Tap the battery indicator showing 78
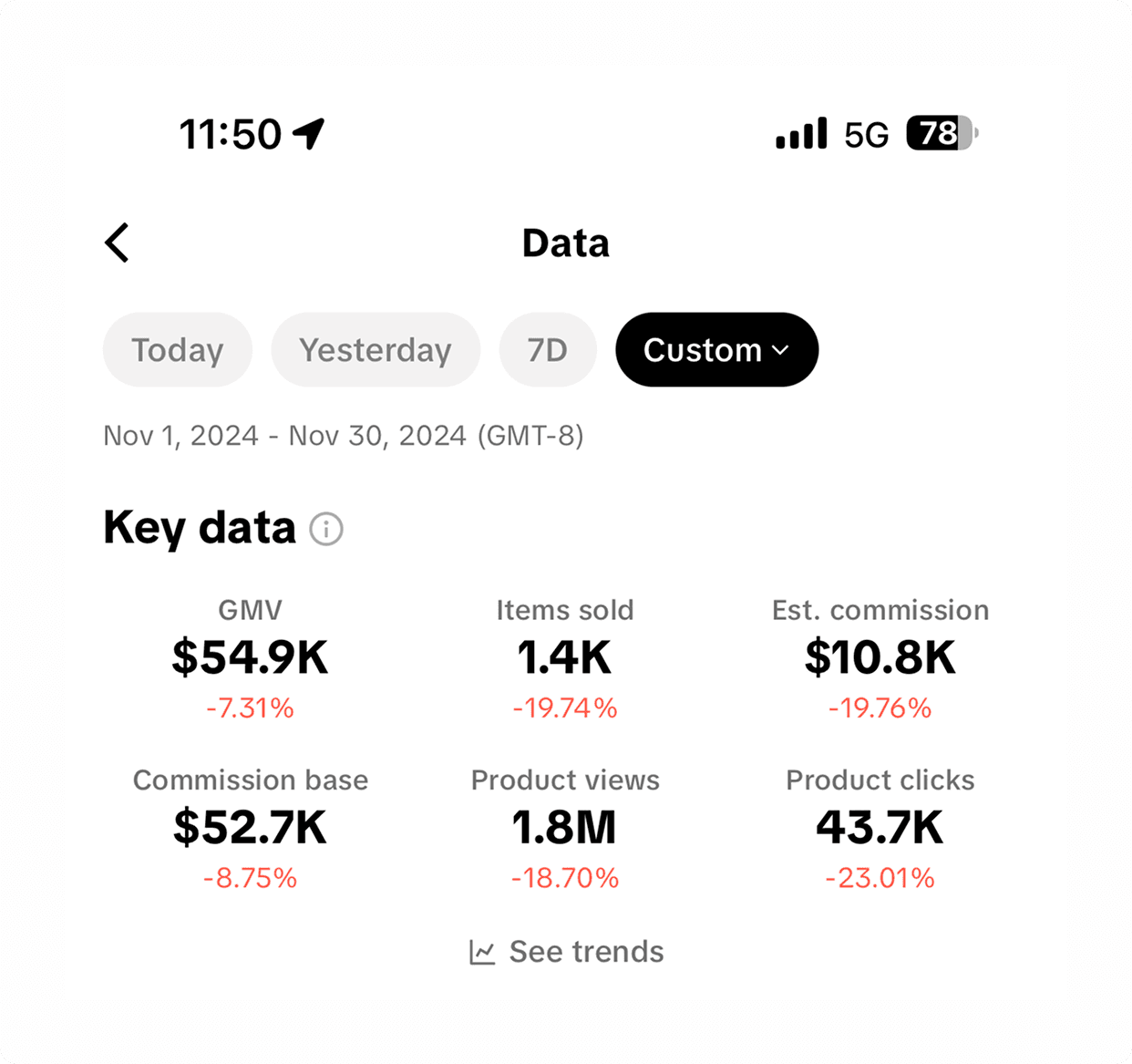The image size is (1132, 1064). (x=942, y=133)
